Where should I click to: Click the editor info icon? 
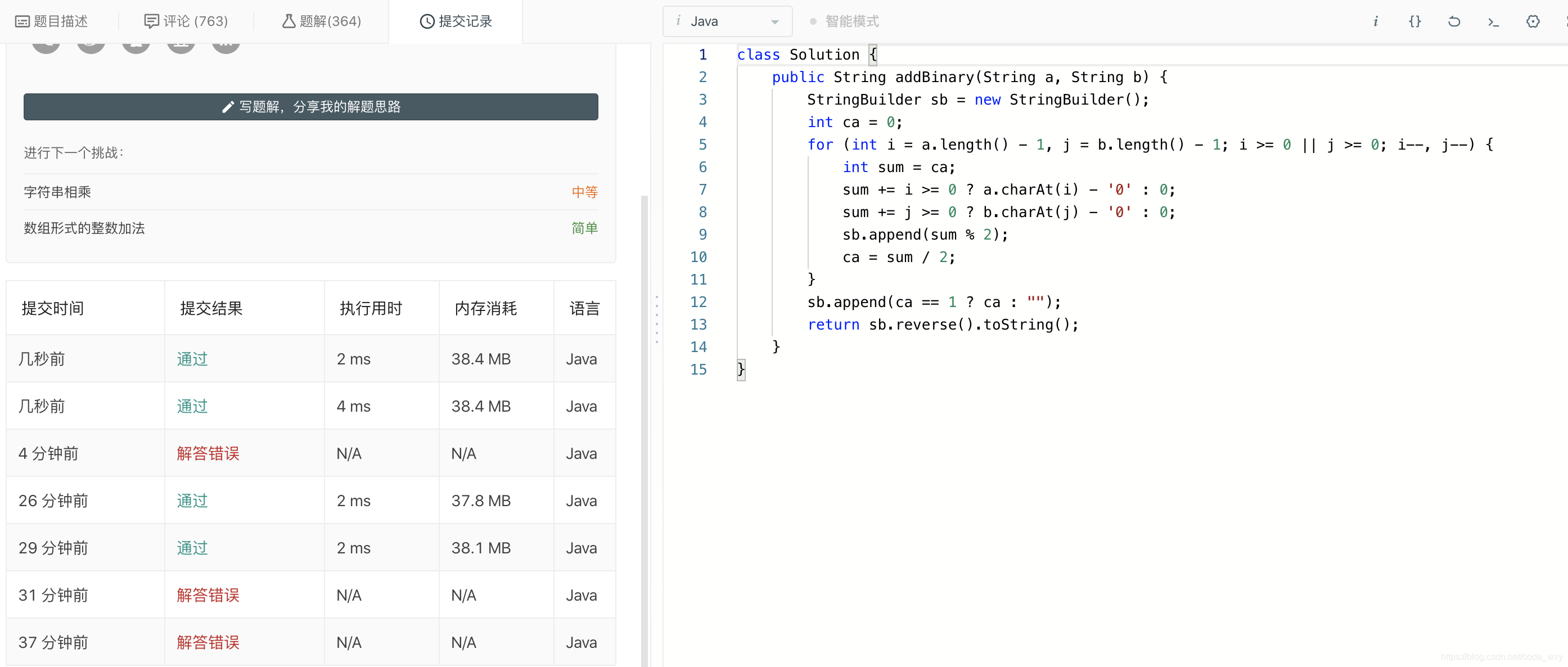pos(1375,22)
